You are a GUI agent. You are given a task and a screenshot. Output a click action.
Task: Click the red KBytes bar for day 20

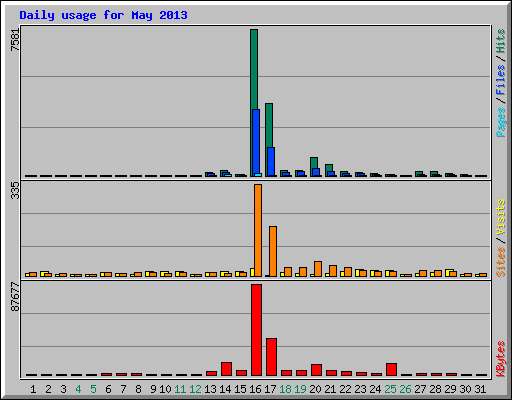point(317,370)
